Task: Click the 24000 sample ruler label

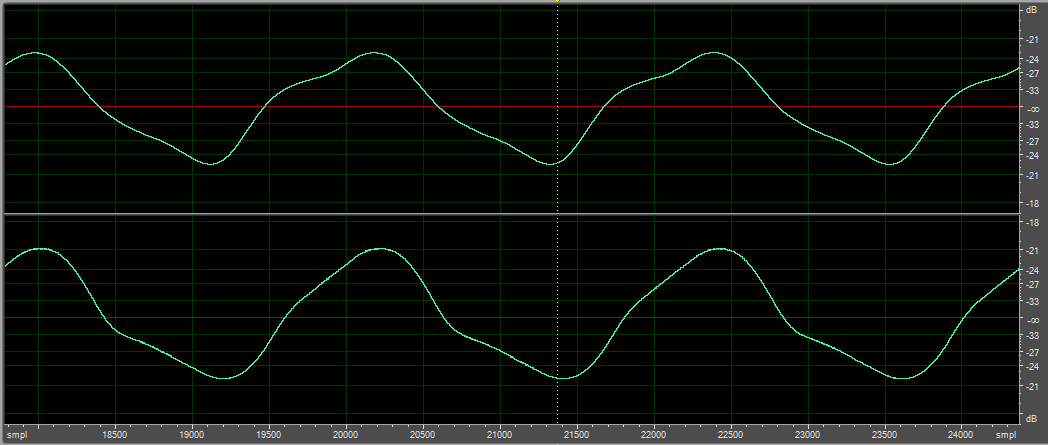Action: click(x=961, y=435)
